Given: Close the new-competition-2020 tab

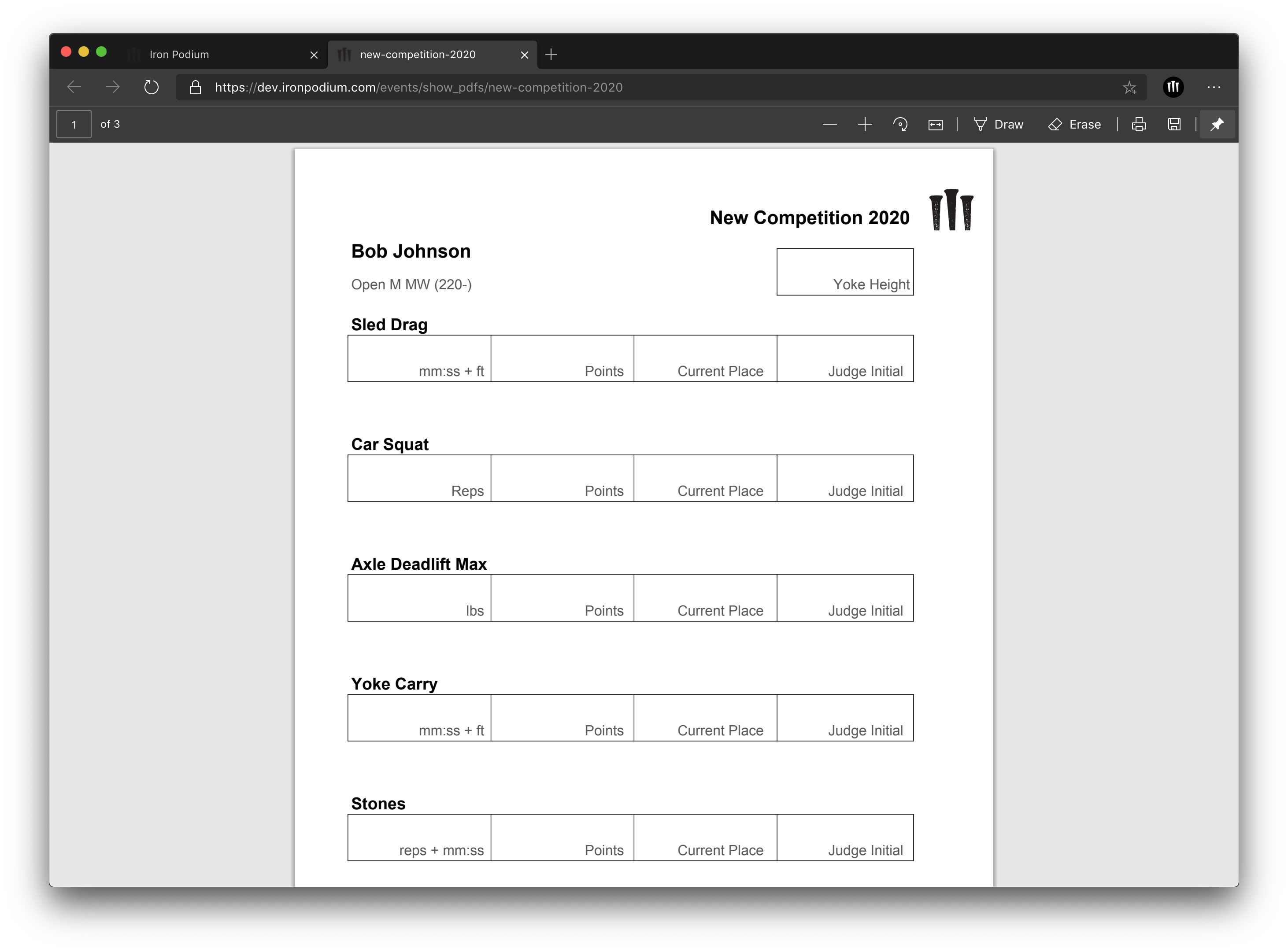Looking at the screenshot, I should 524,55.
